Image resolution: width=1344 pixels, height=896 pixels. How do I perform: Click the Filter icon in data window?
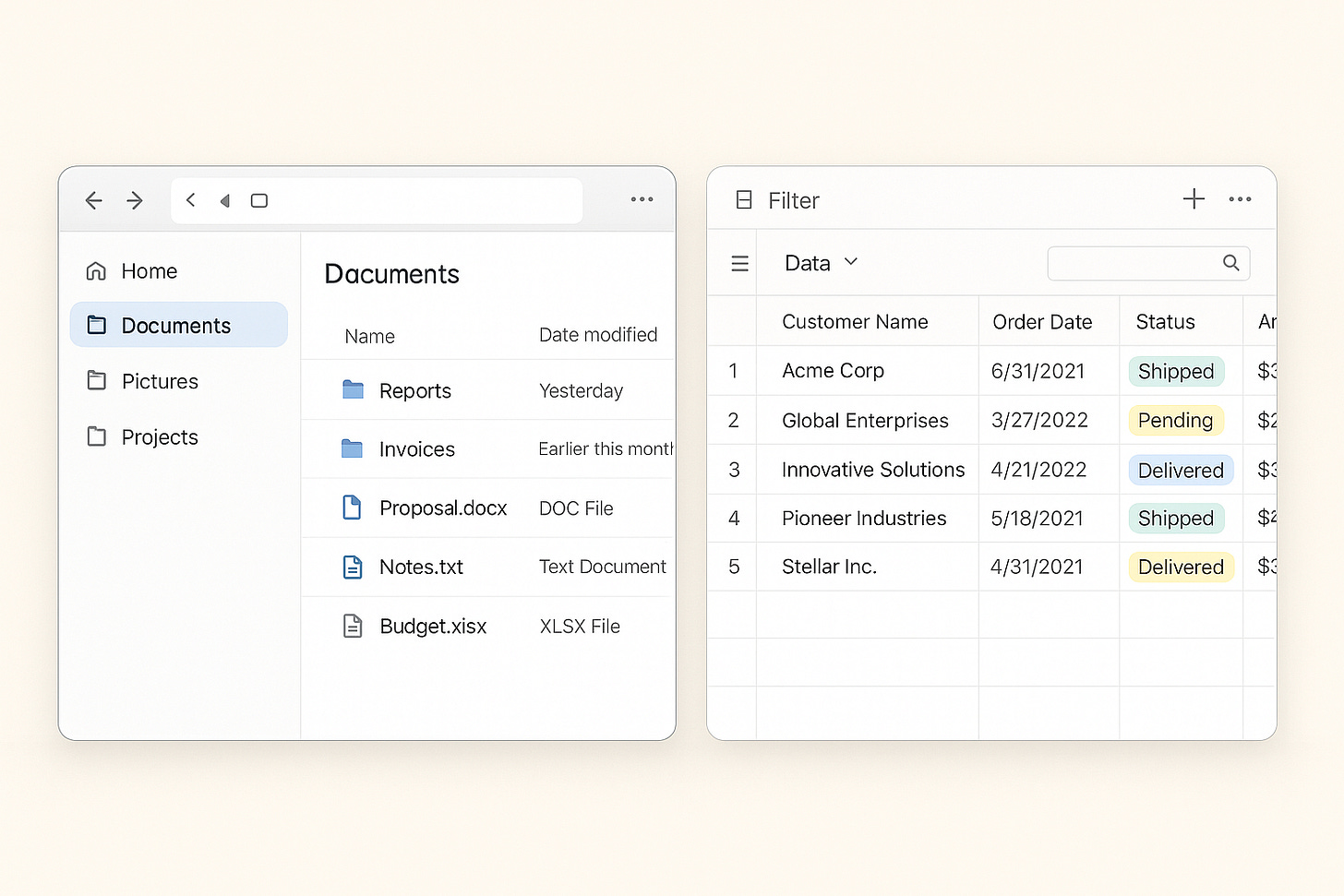pyautogui.click(x=744, y=200)
